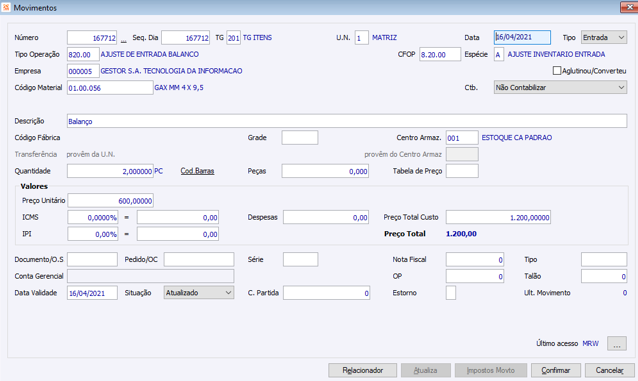Focus the bottom Tipo field beside Nota Fiscal
638x381 pixels.
604,259
